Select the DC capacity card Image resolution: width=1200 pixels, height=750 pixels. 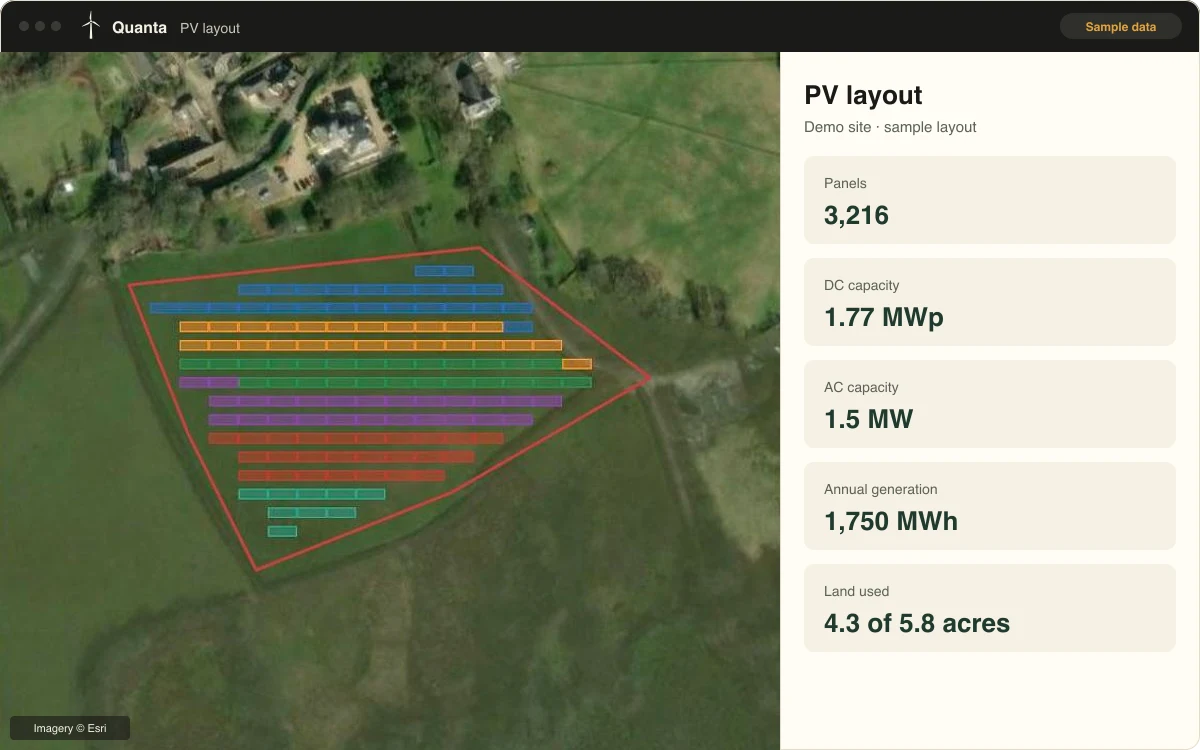pos(989,302)
